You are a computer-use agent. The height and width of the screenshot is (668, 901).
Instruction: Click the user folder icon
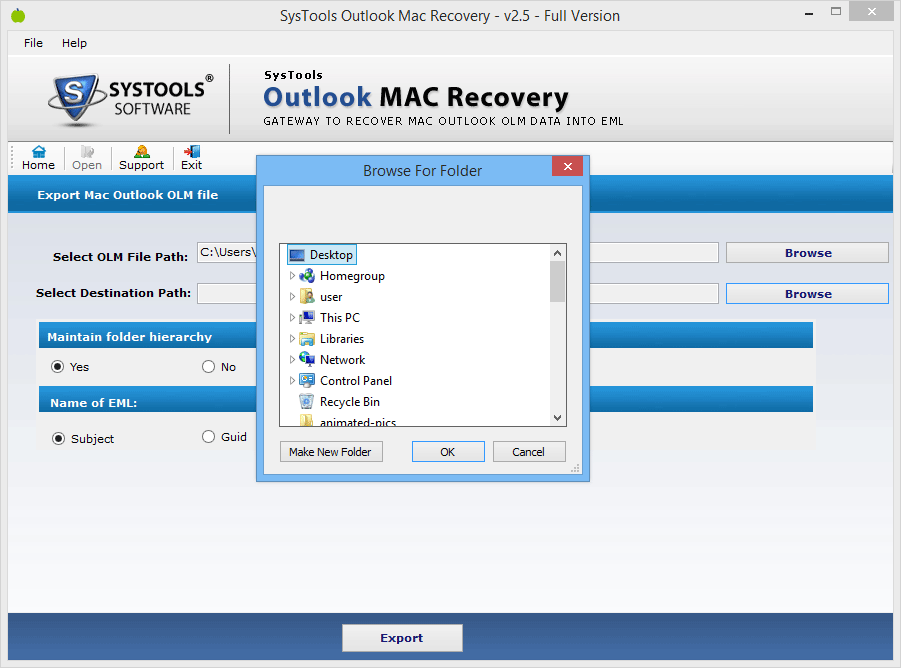pyautogui.click(x=307, y=297)
